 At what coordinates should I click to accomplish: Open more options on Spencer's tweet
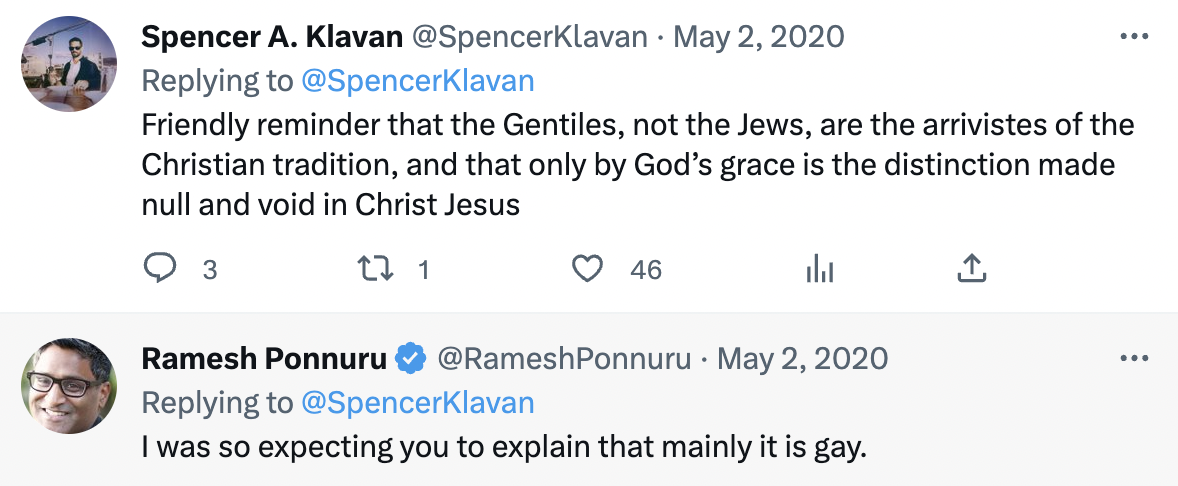point(1133,37)
